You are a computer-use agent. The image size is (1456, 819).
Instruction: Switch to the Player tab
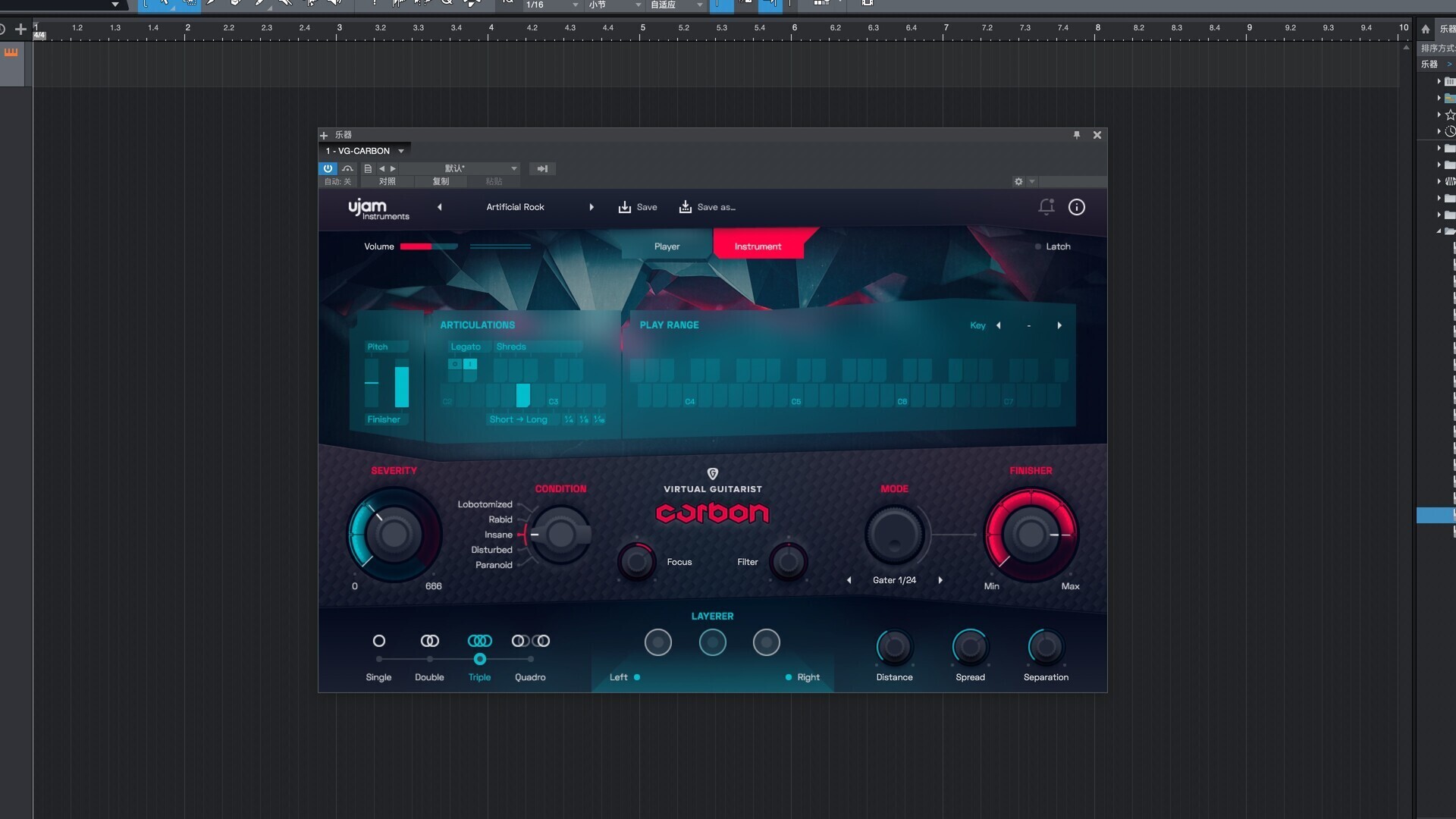[667, 246]
